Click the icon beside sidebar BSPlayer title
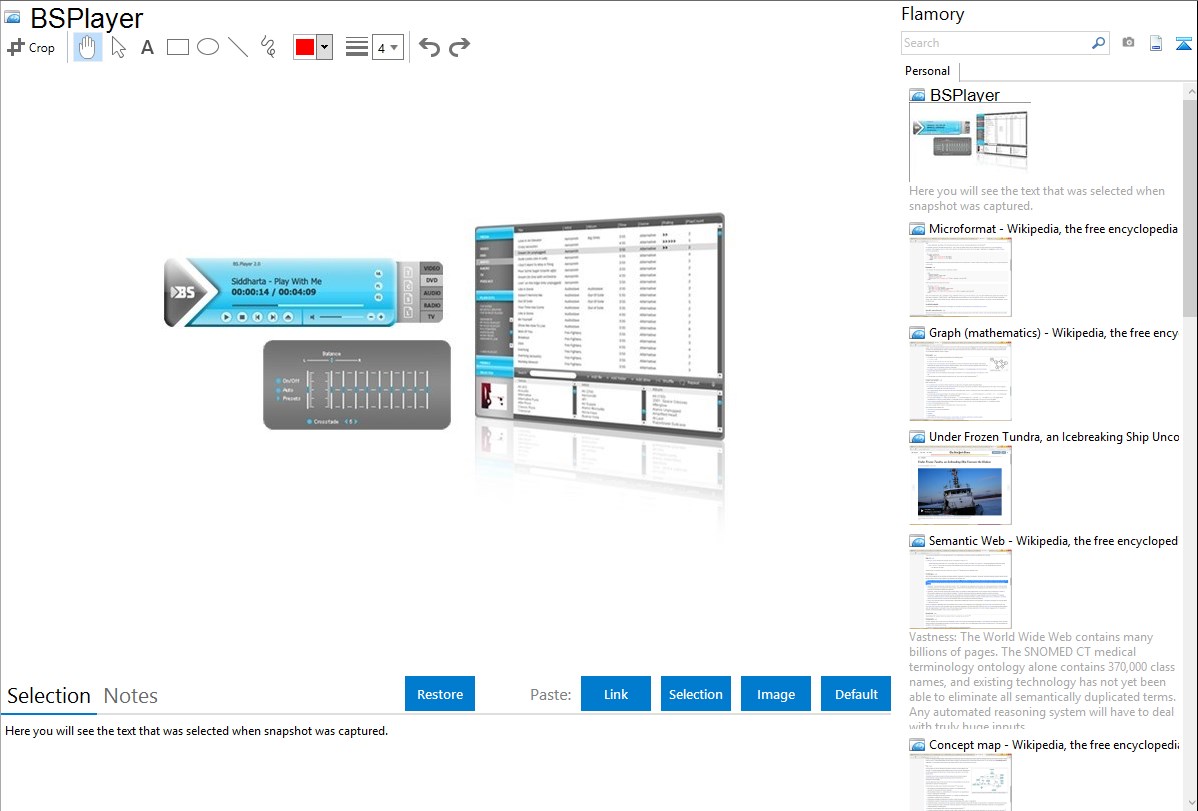This screenshot has width=1198, height=811. tap(918, 96)
